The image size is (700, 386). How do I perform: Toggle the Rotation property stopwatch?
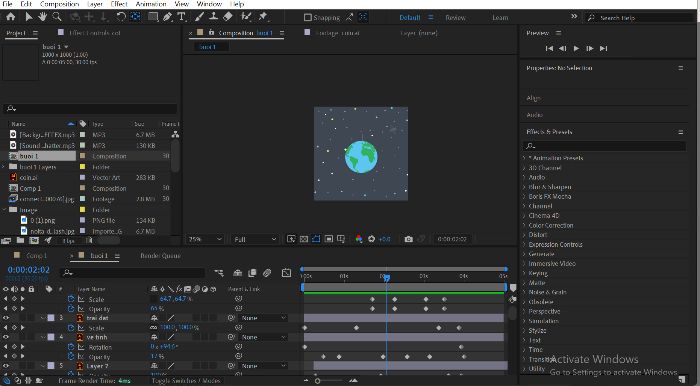coord(71,347)
